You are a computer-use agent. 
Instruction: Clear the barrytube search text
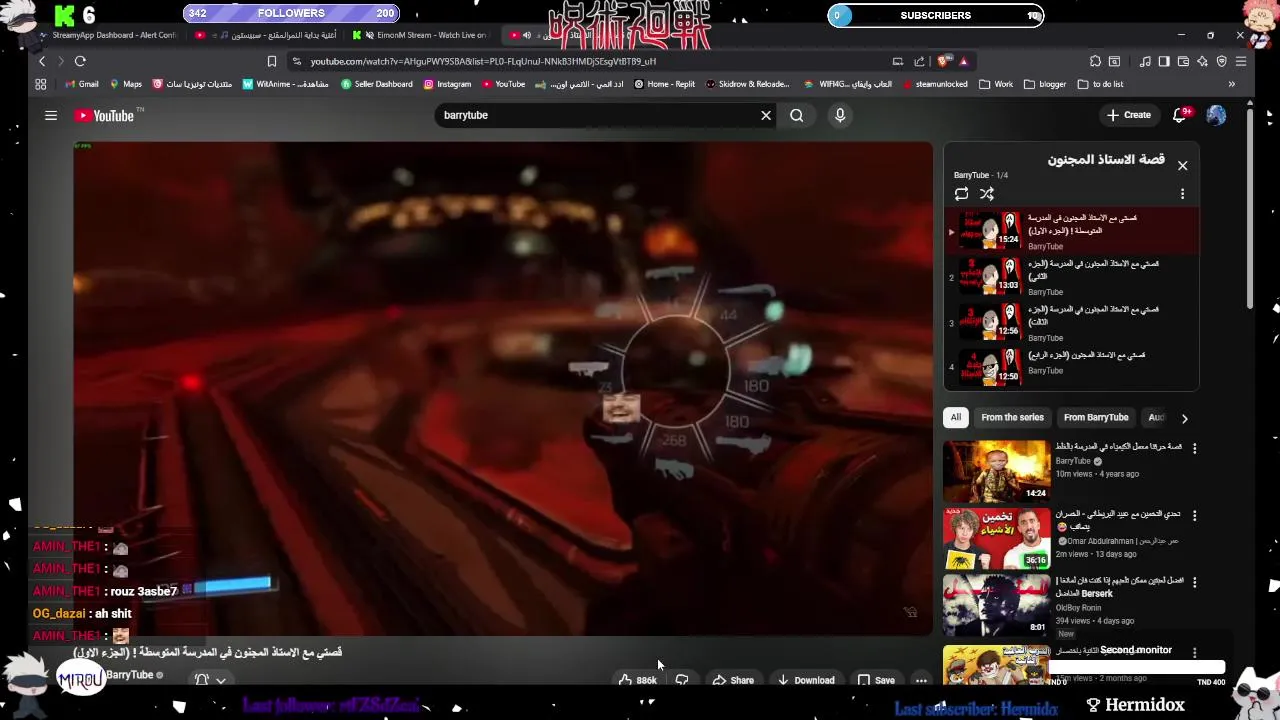pos(766,115)
